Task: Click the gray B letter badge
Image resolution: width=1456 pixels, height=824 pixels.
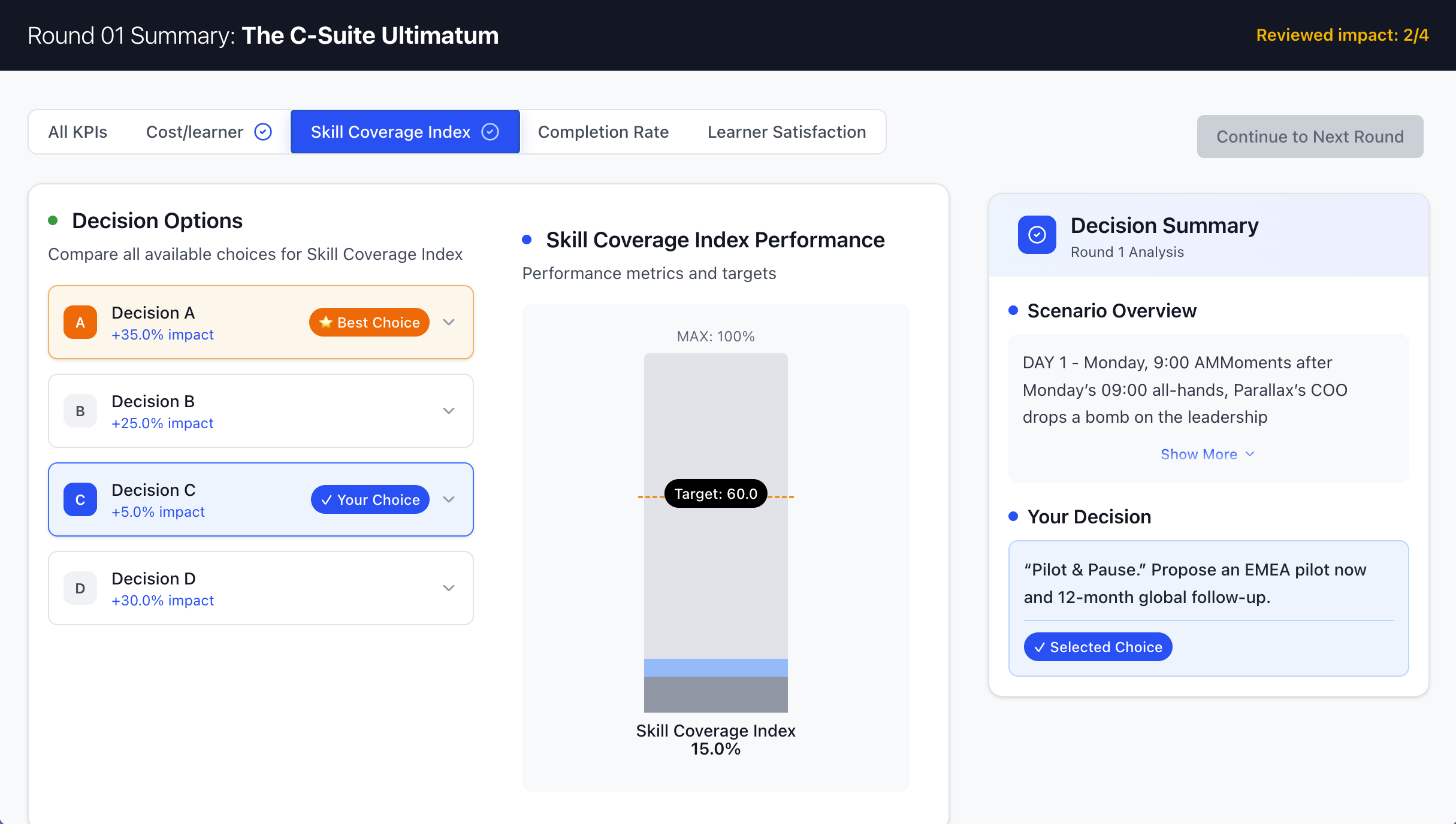Action: 80,411
